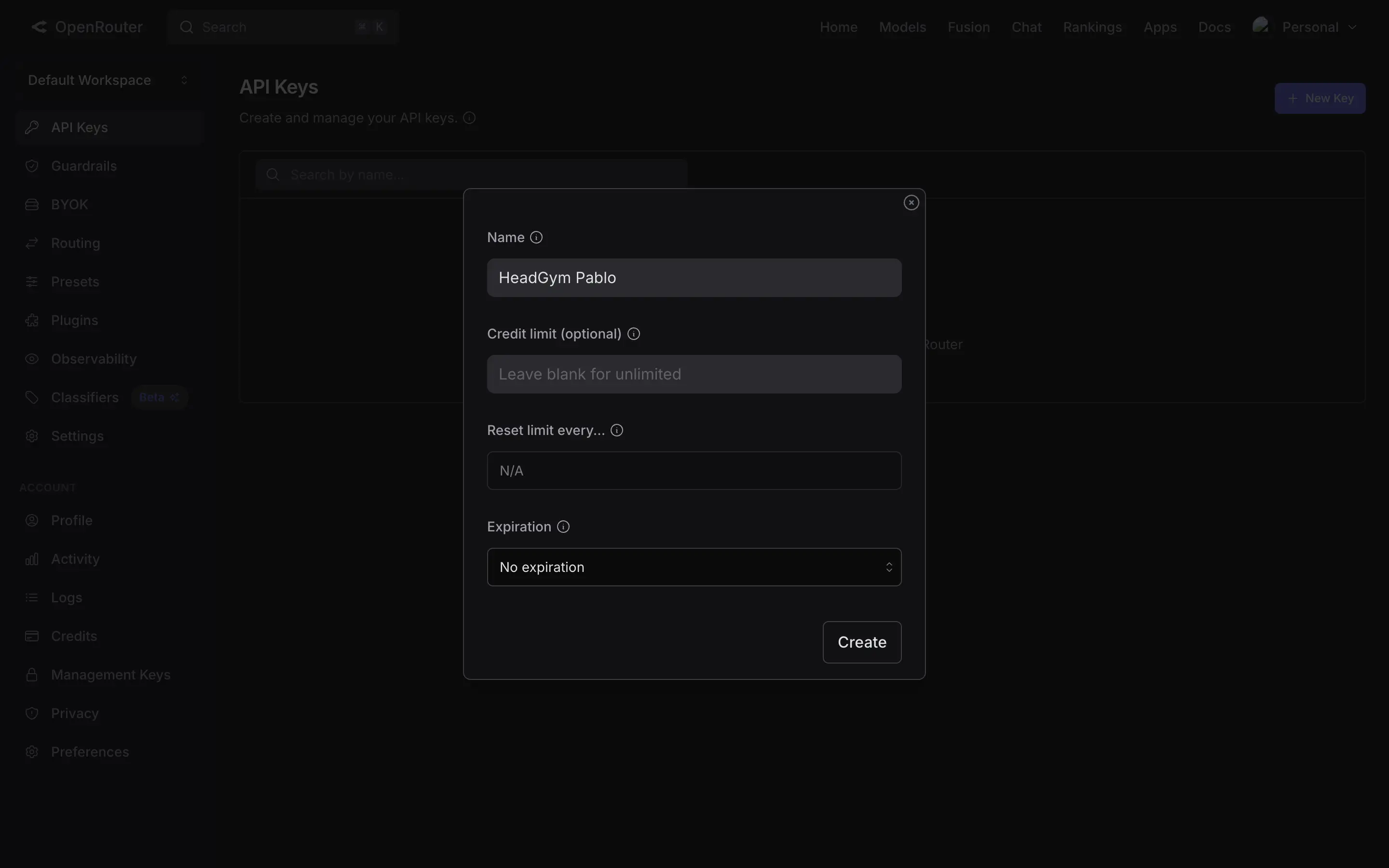Viewport: 1389px width, 868px height.
Task: Click the Profile person icon
Action: click(32, 520)
